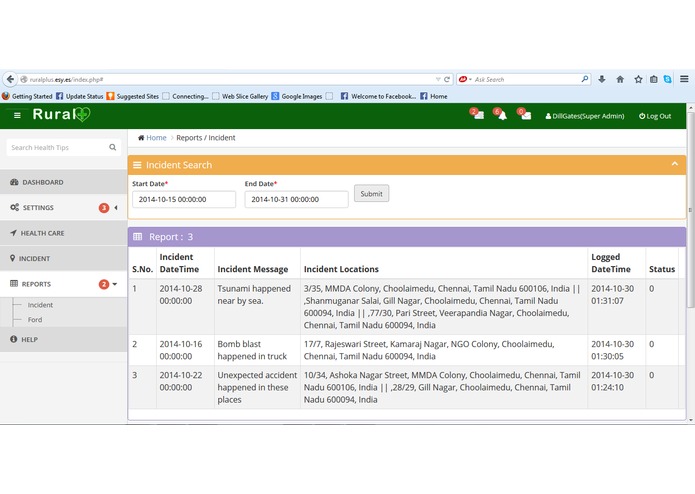Open Welcome to Facebook bookmark
The image size is (695, 494).
click(379, 96)
